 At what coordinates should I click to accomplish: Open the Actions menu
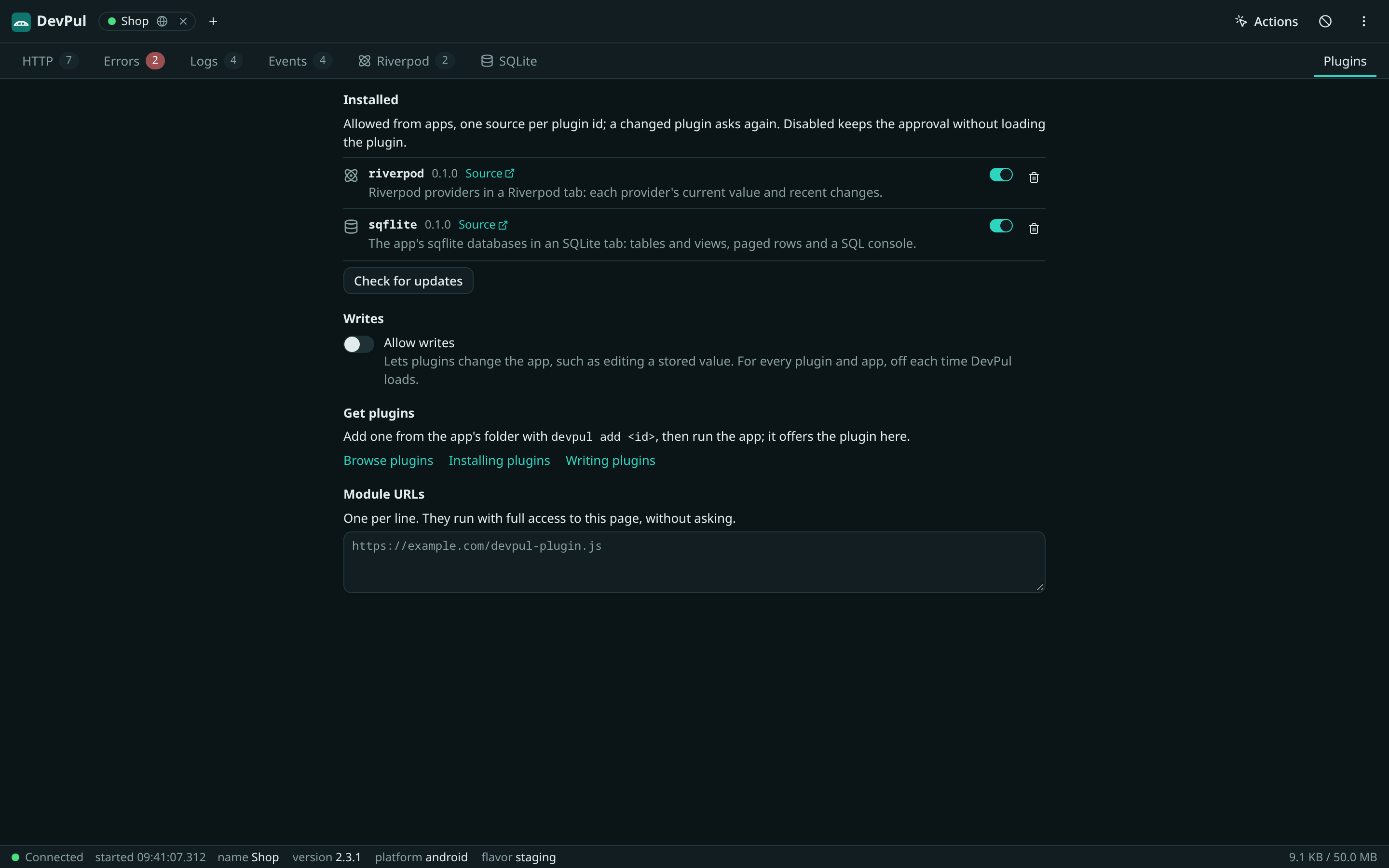click(1266, 21)
